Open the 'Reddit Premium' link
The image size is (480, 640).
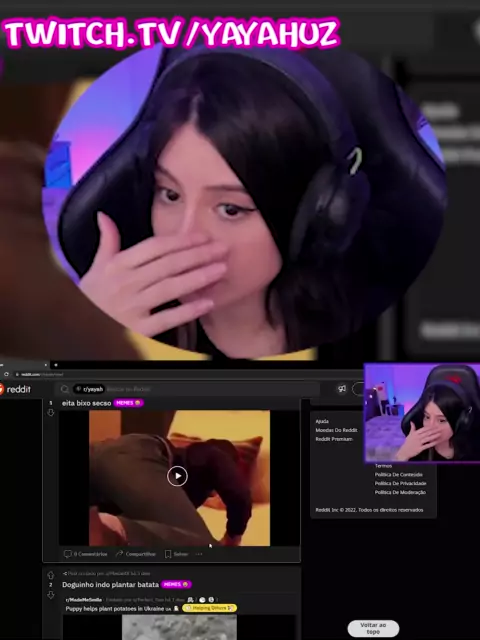[x=334, y=439]
